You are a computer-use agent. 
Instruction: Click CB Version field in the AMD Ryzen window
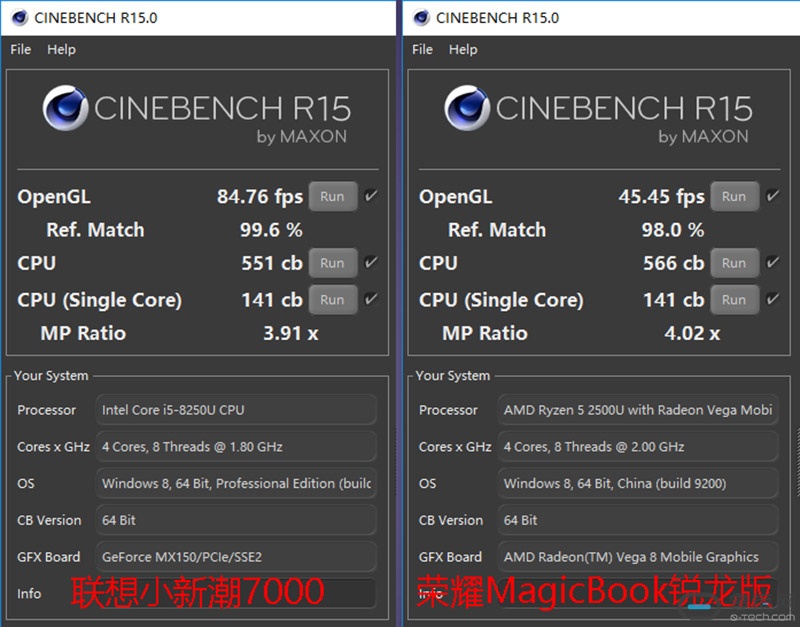(x=638, y=520)
